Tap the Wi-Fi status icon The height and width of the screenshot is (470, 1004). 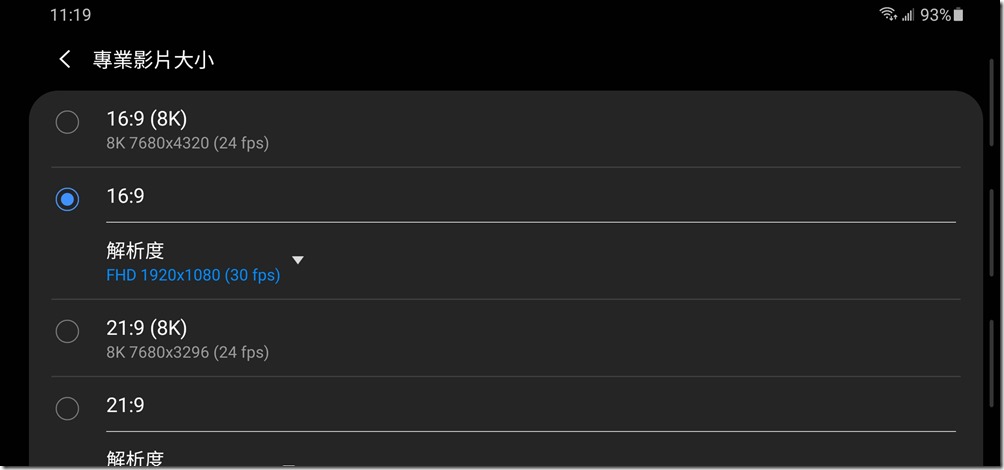pos(888,15)
